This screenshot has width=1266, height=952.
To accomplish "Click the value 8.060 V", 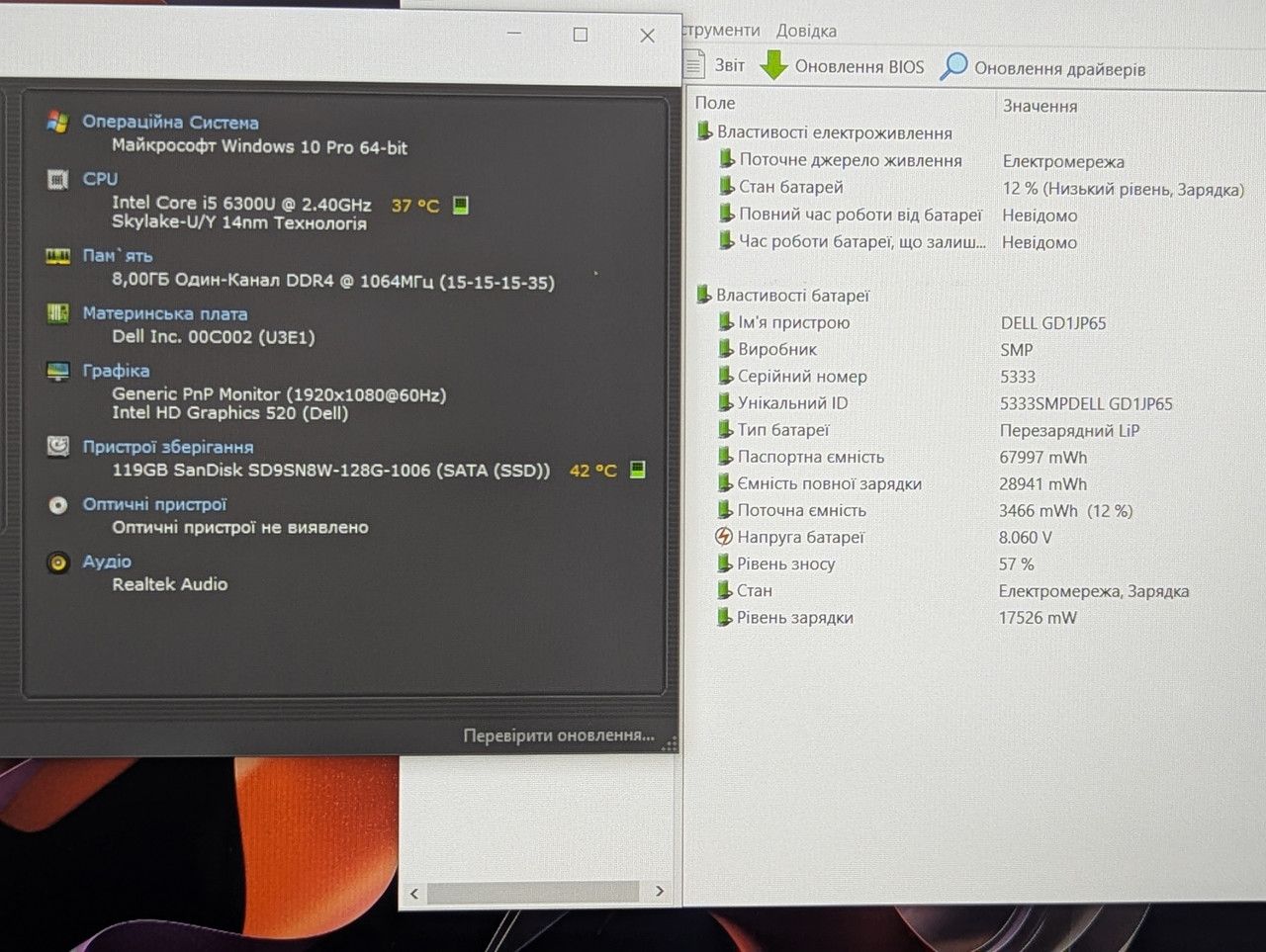I will 1026,538.
